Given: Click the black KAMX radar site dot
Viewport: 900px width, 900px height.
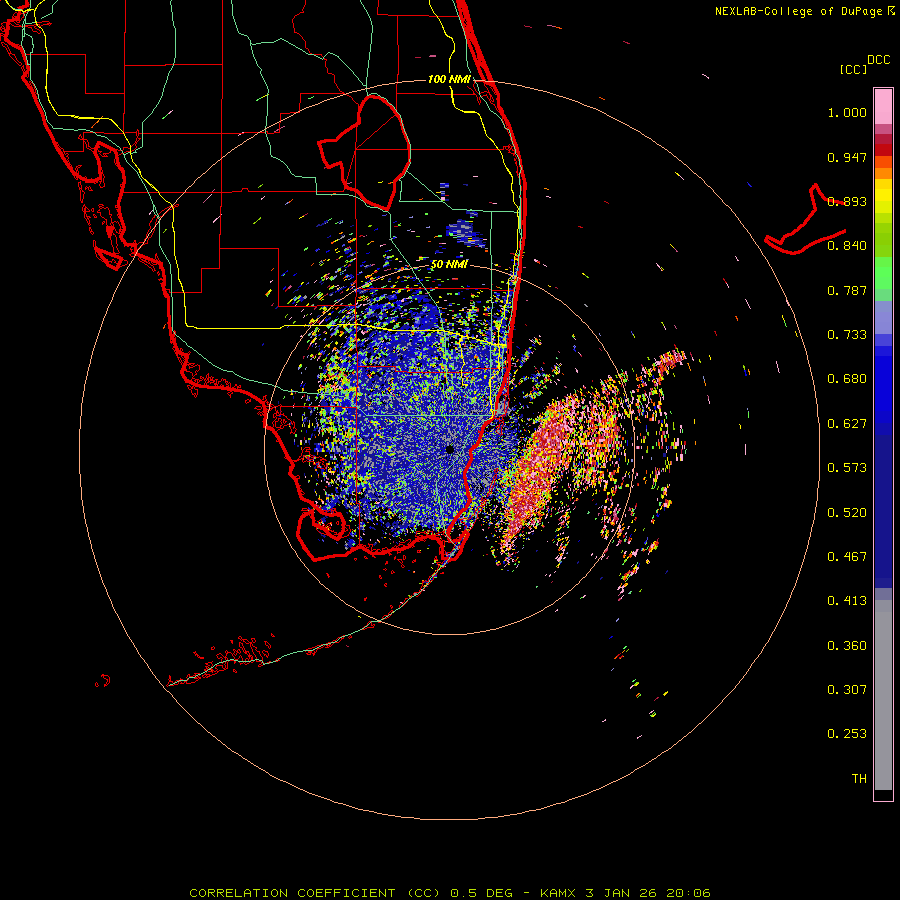Looking at the screenshot, I should pos(450,449).
